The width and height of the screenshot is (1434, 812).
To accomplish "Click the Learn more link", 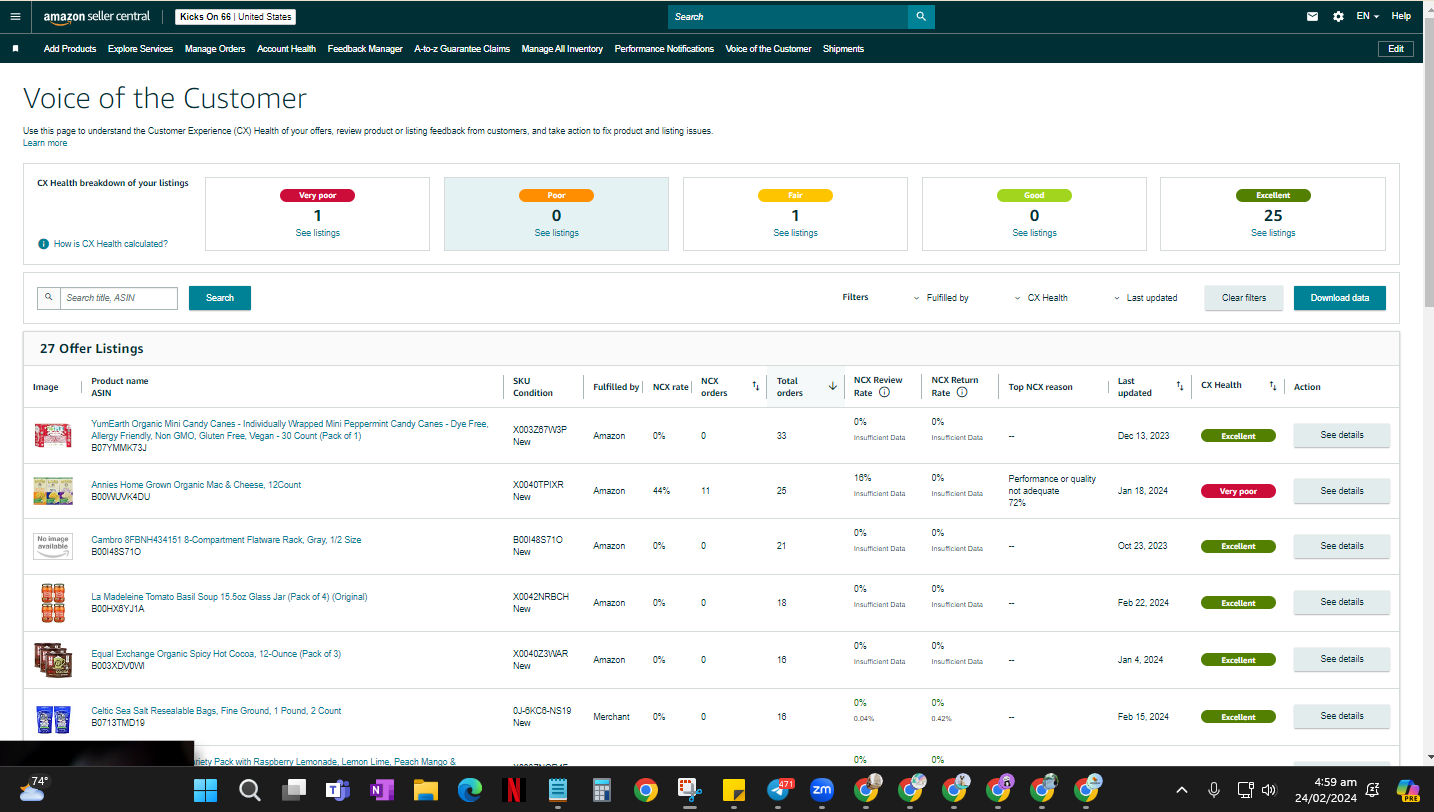I will 45,143.
